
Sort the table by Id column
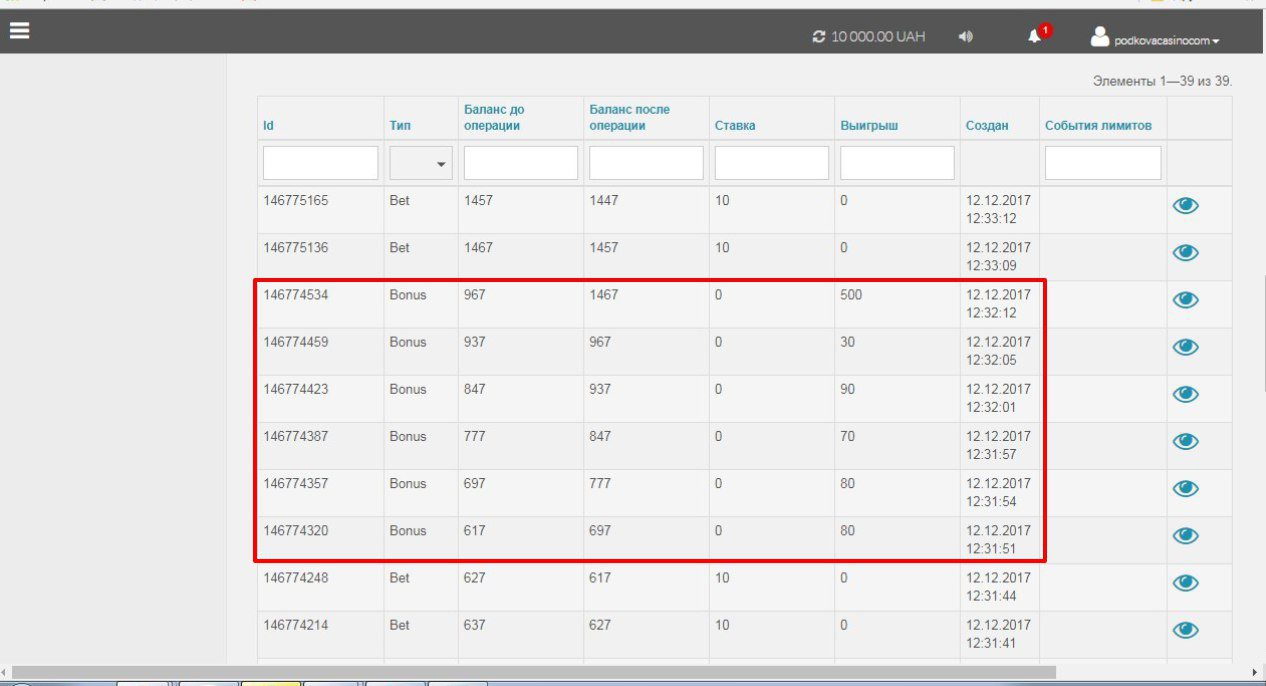[x=269, y=126]
